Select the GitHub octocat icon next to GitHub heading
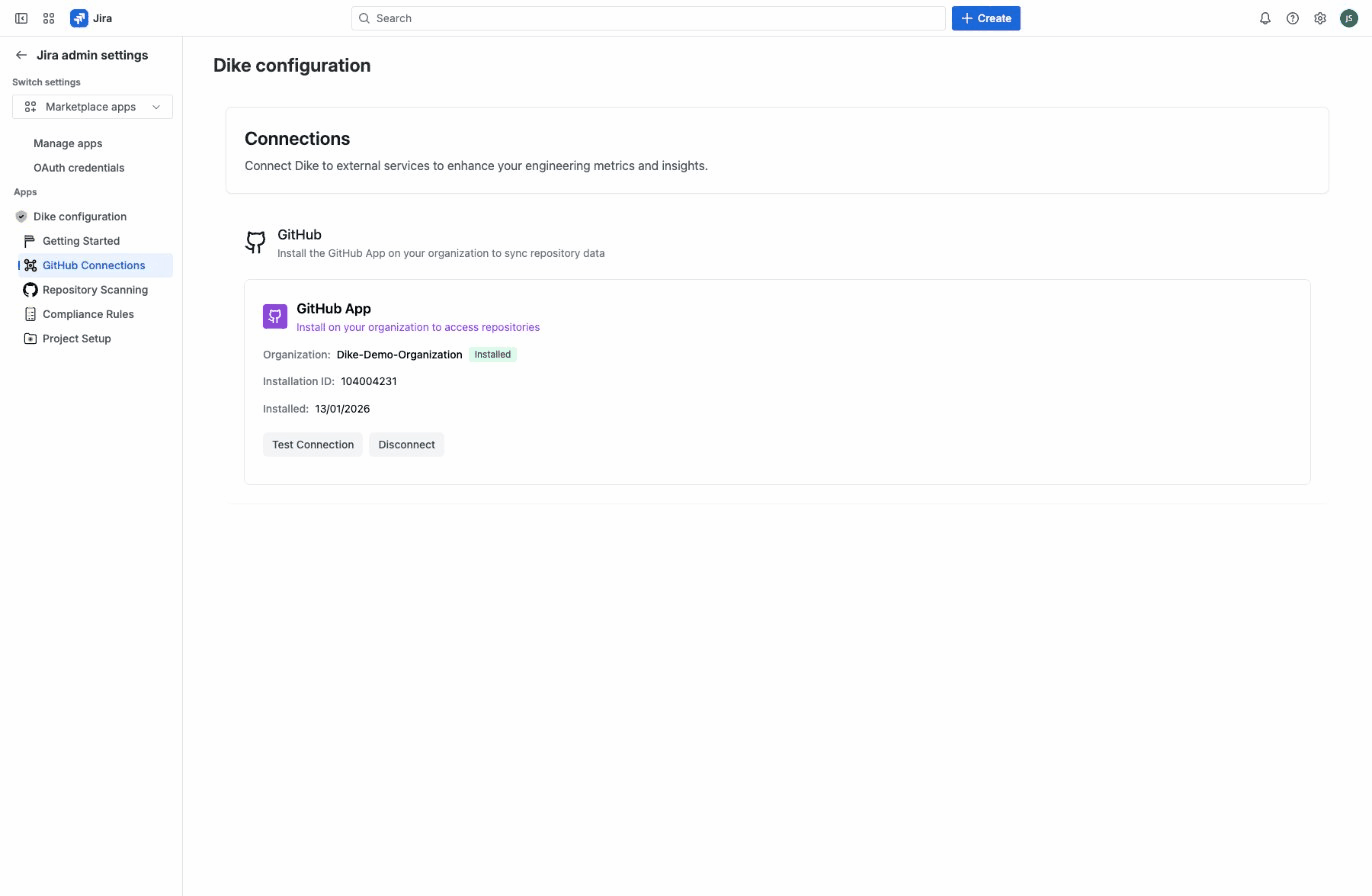This screenshot has height=896, width=1372. point(255,242)
